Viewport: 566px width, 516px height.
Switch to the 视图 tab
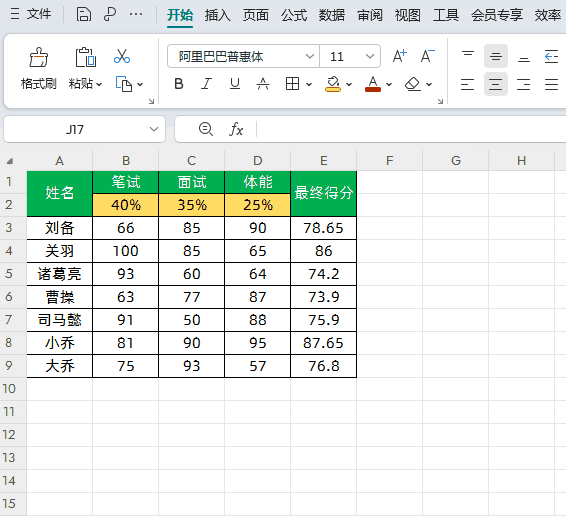pos(408,15)
